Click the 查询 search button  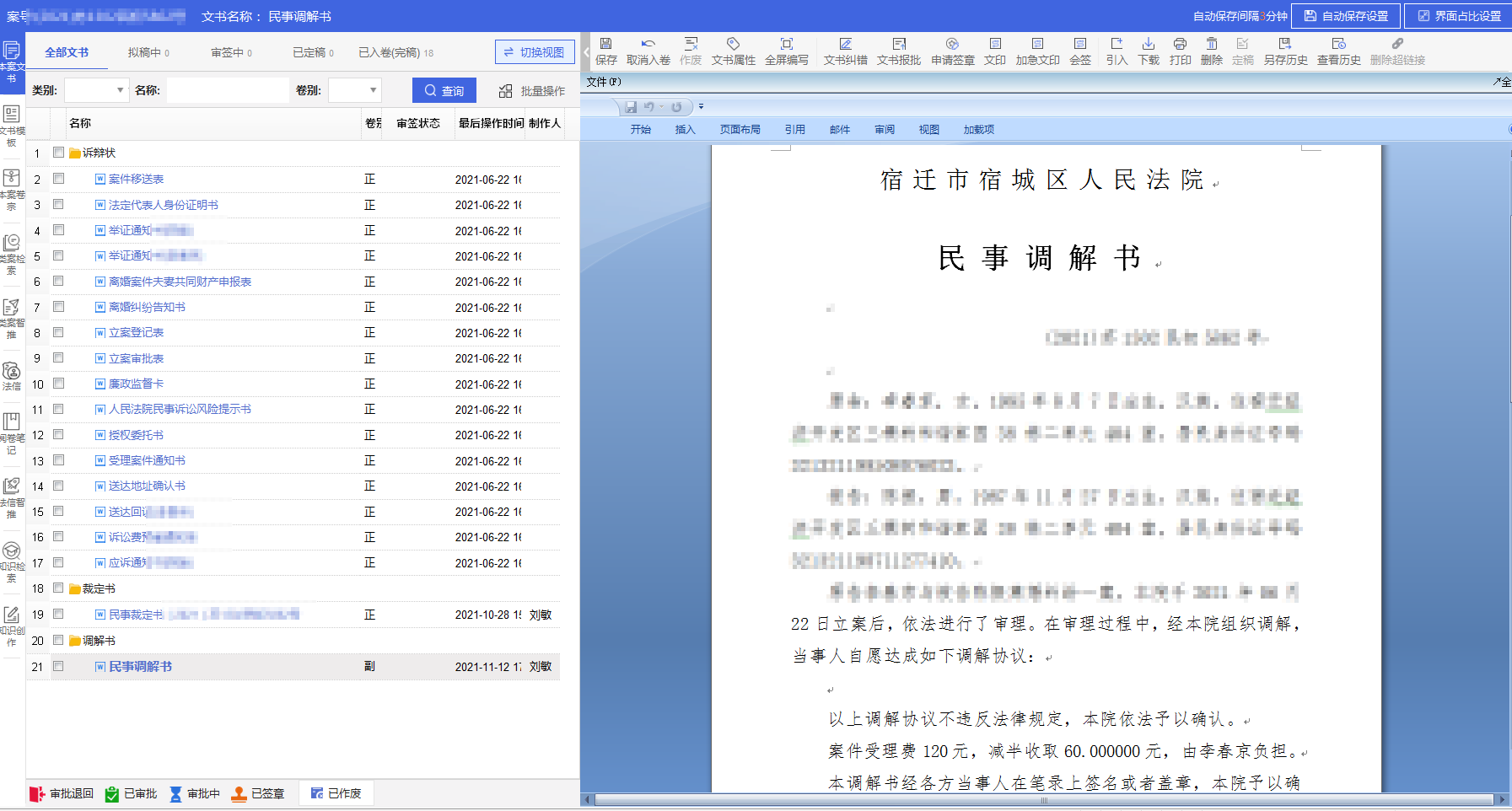tap(444, 90)
